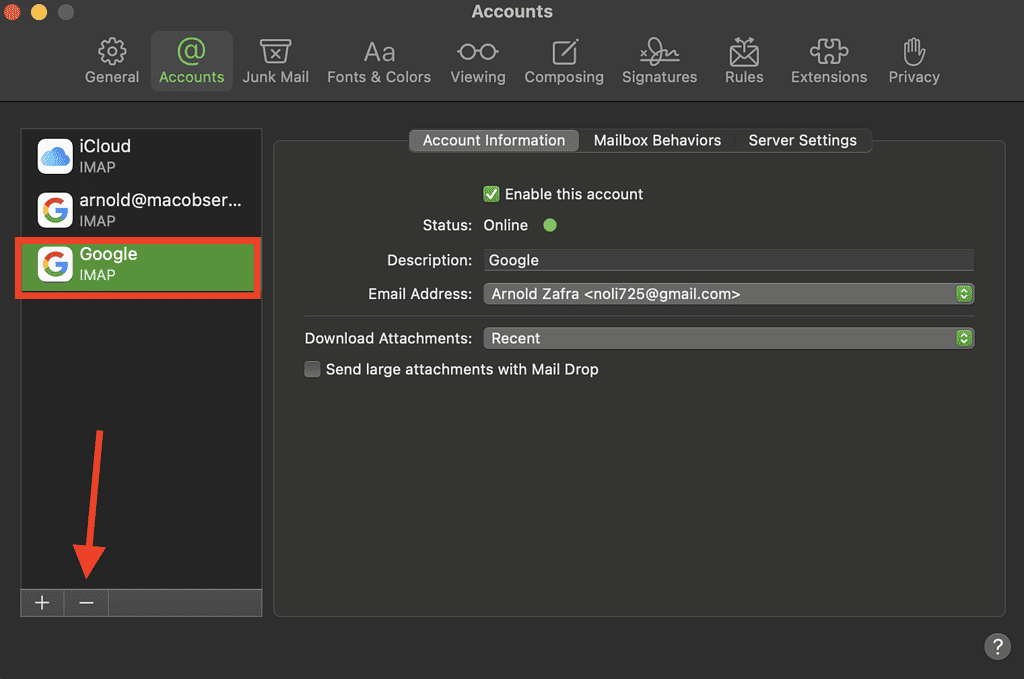
Task: Open Composing preferences
Action: [x=564, y=61]
